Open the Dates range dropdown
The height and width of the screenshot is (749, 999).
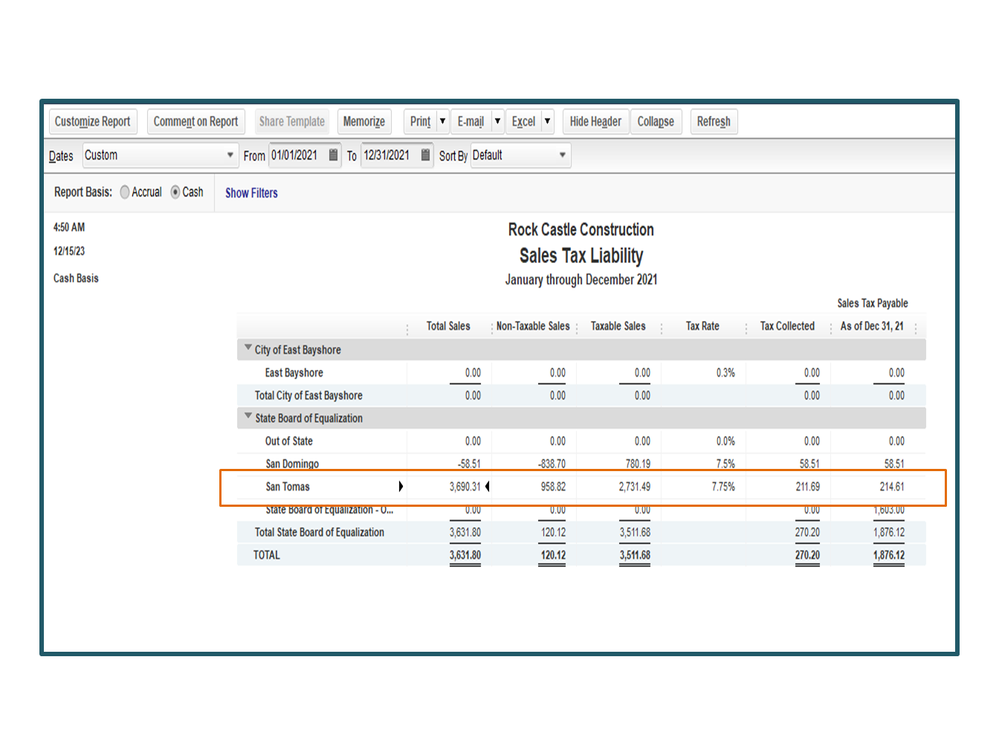click(160, 155)
